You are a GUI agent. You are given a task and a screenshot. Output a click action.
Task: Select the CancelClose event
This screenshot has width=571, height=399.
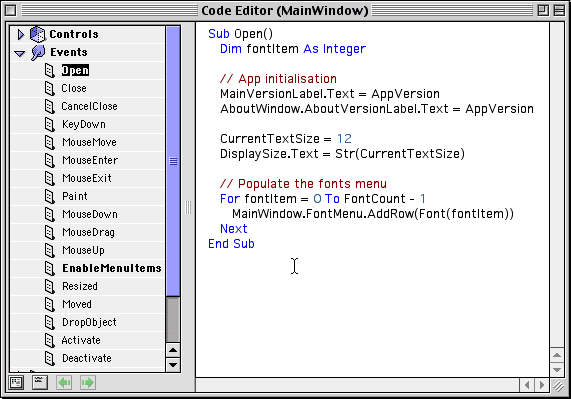[89, 106]
